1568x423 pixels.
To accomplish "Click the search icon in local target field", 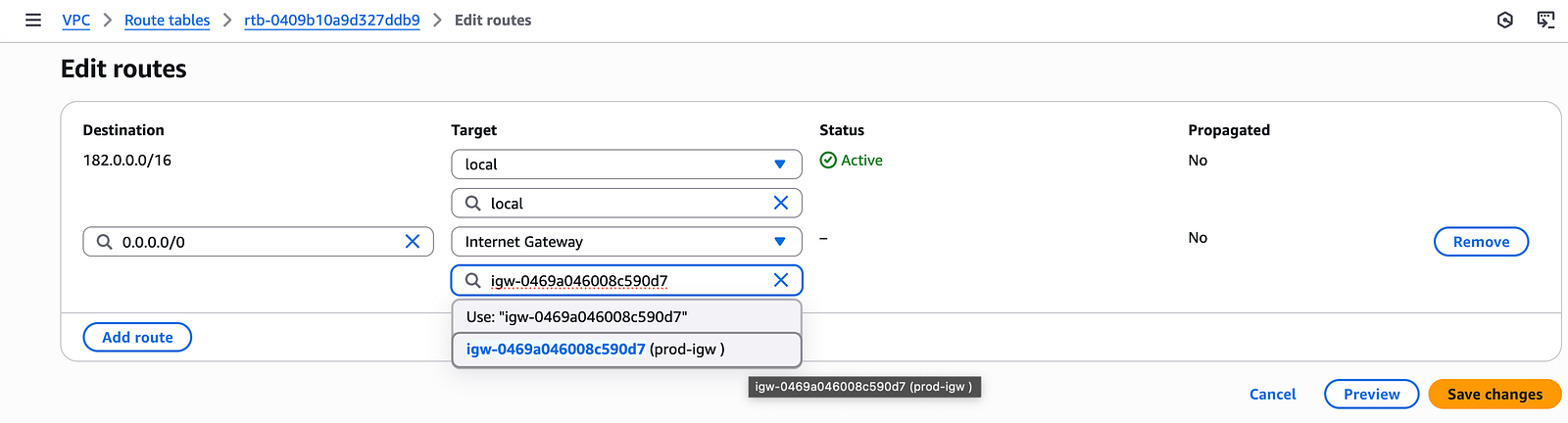I will click(472, 203).
